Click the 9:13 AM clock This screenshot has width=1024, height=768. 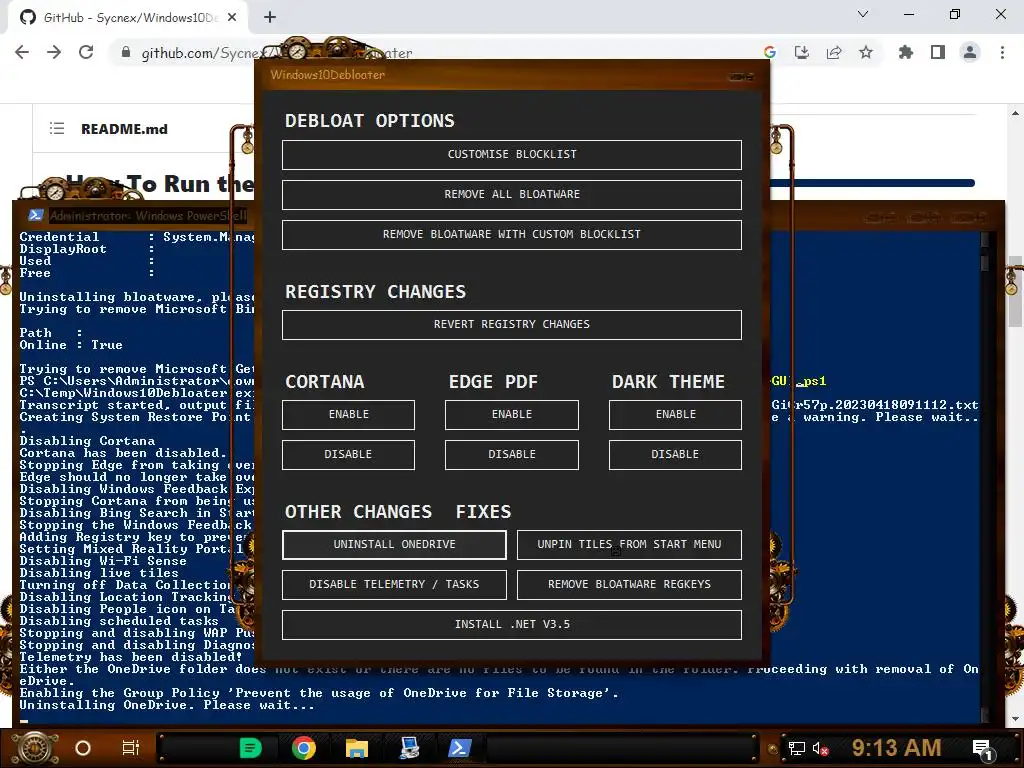click(897, 748)
